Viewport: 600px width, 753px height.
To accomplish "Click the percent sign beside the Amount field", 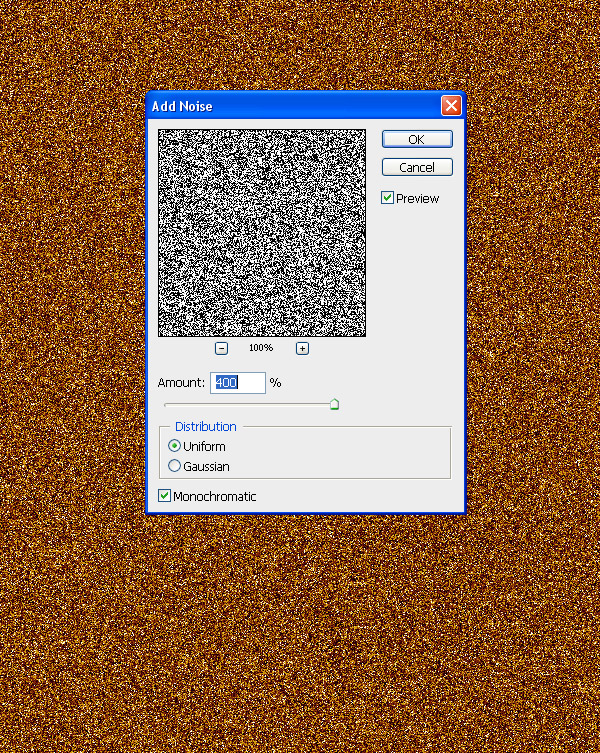I will tap(275, 383).
